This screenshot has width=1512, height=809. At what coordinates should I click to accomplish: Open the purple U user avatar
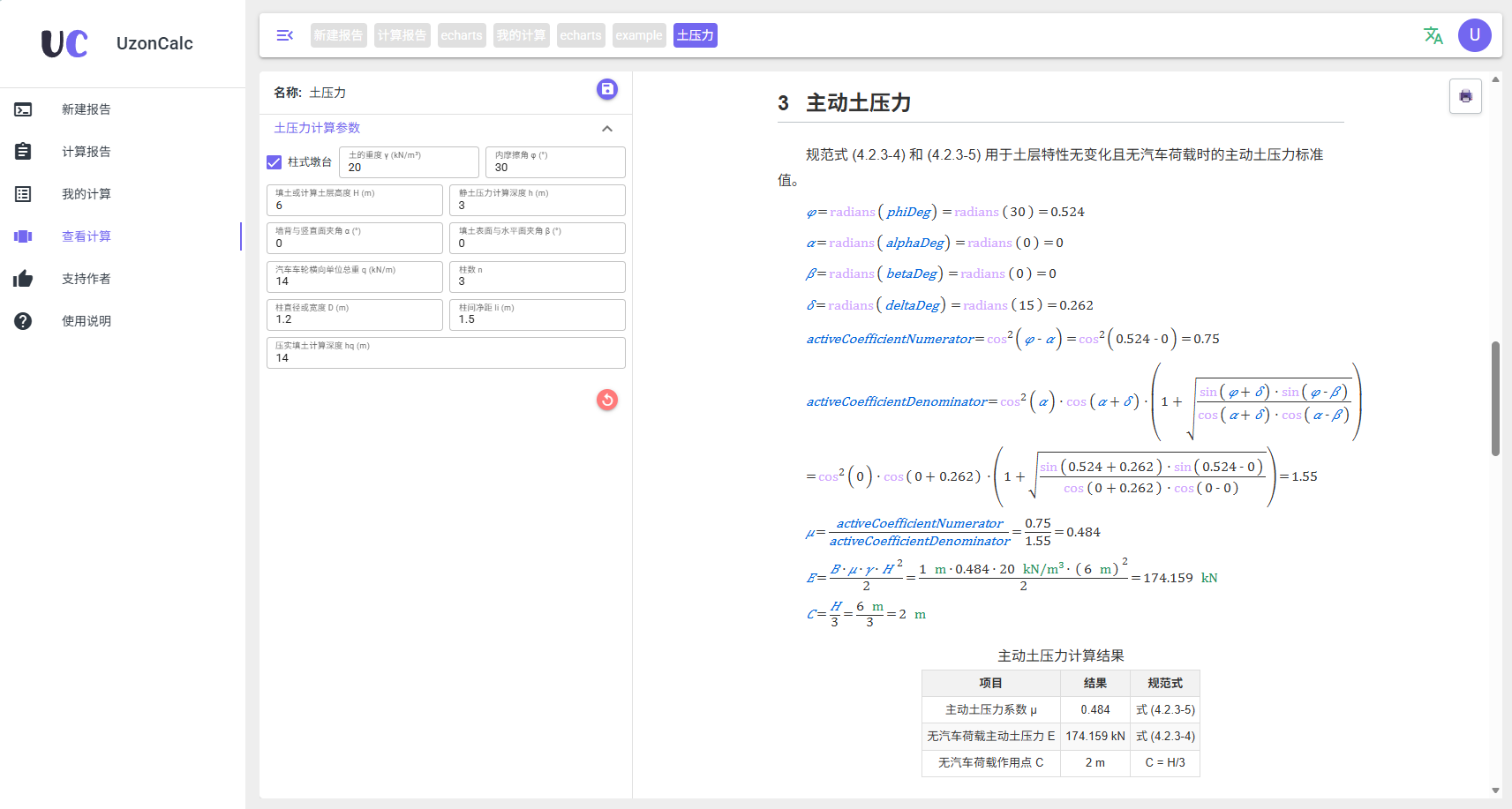[x=1475, y=35]
